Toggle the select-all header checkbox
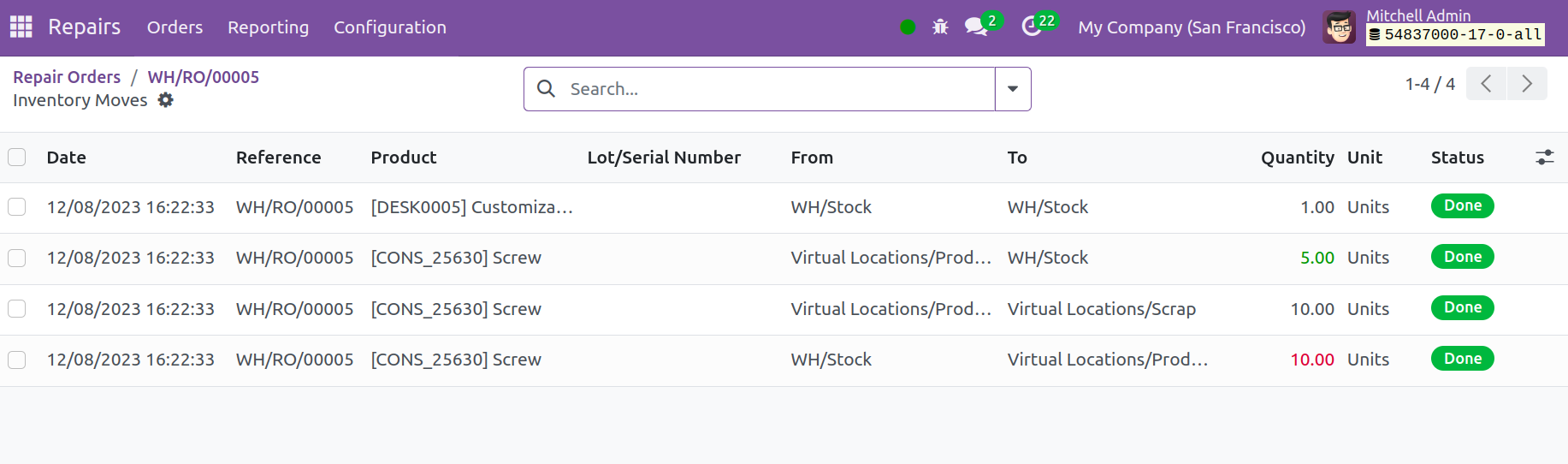1568x464 pixels. coord(17,158)
